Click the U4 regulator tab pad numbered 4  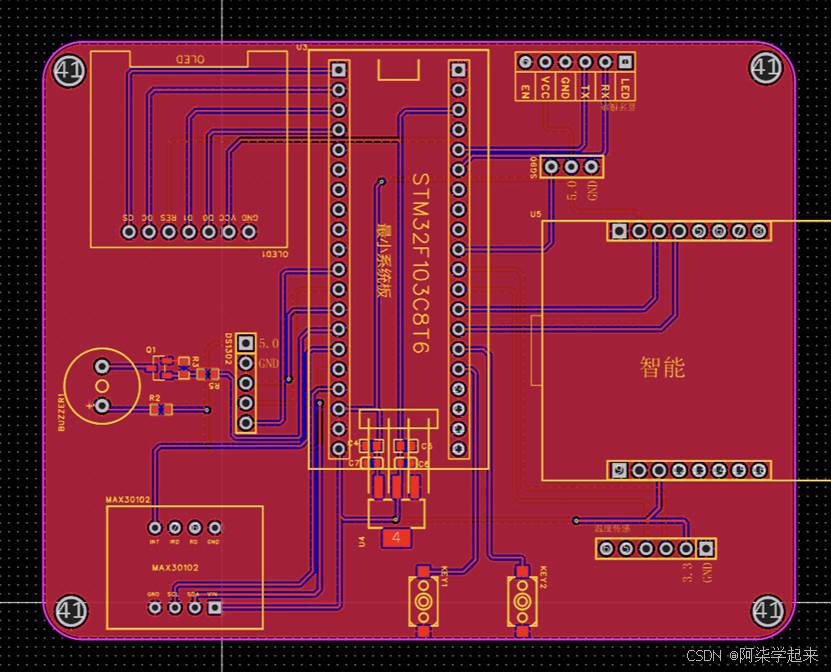click(396, 538)
